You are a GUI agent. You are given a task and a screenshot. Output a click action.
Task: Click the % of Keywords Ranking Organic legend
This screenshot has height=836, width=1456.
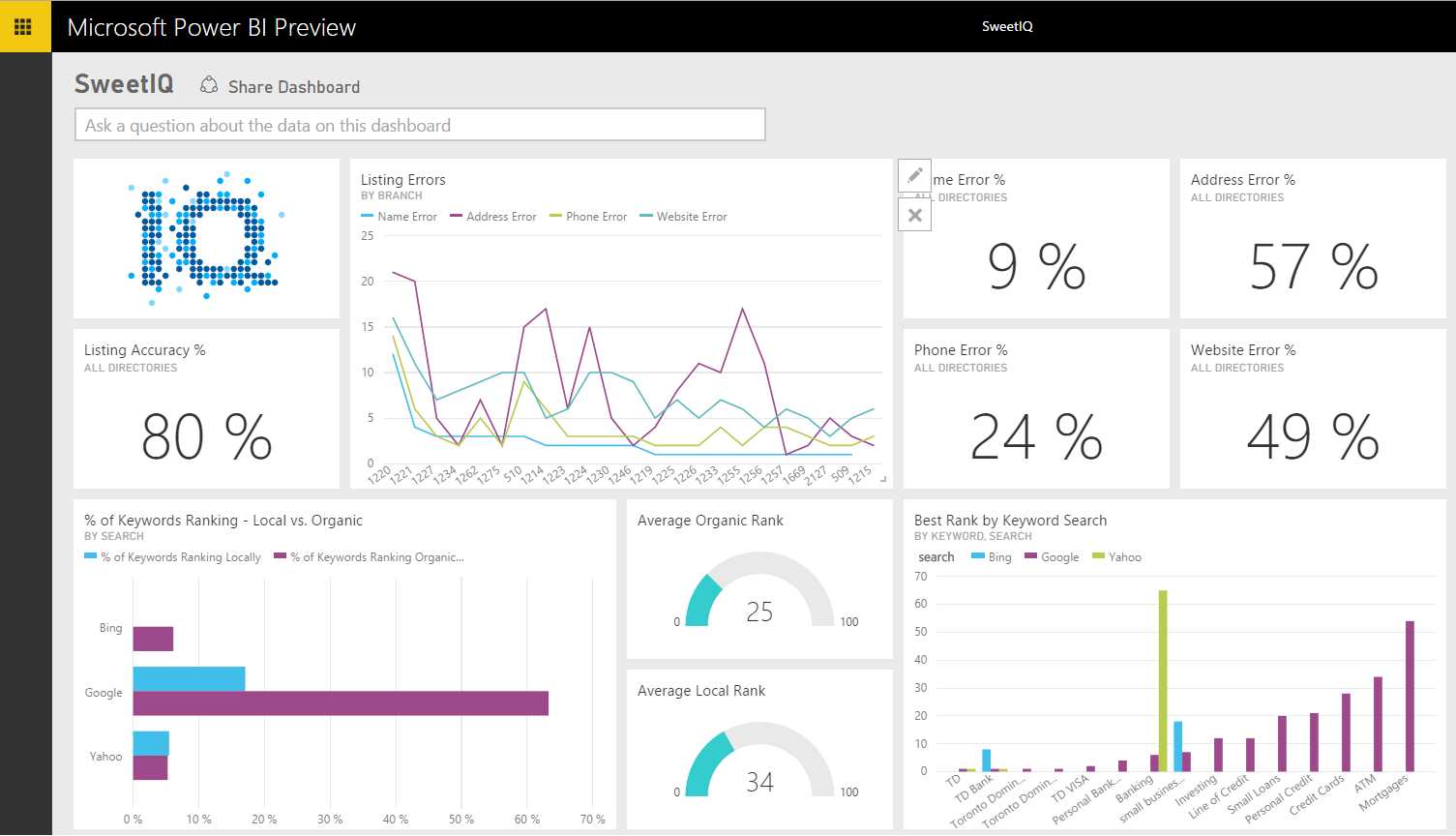[x=369, y=557]
